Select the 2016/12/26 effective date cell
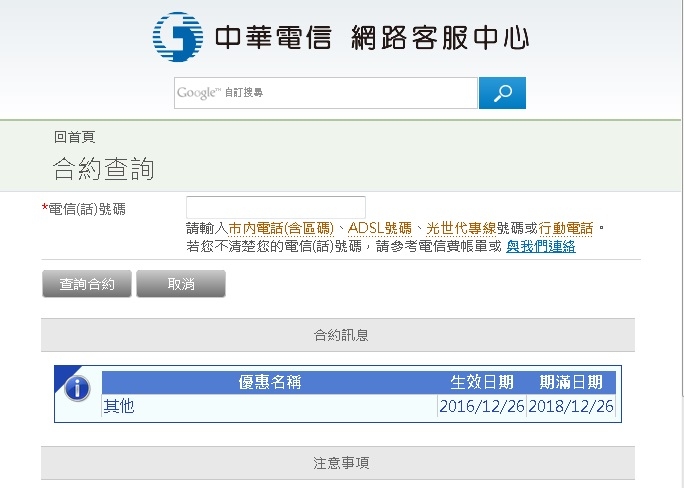Image resolution: width=684 pixels, height=488 pixels. 482,406
